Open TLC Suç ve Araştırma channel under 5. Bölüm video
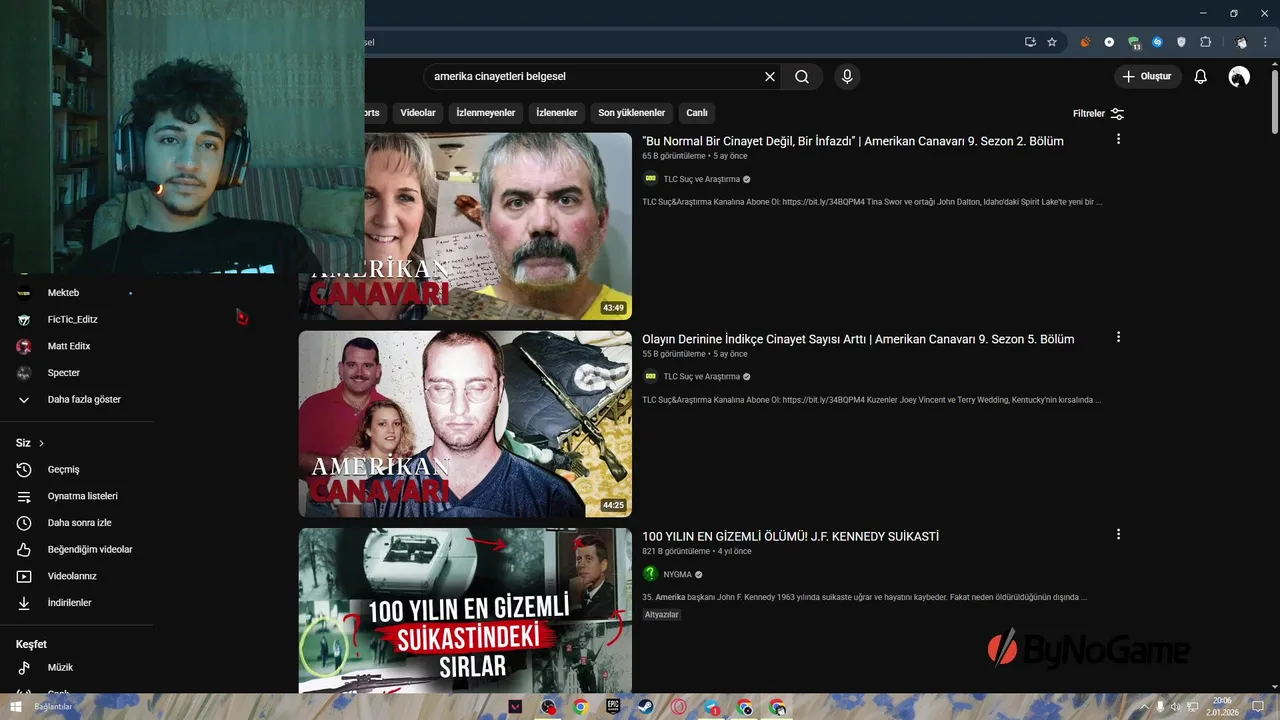The image size is (1280, 720). tap(701, 377)
